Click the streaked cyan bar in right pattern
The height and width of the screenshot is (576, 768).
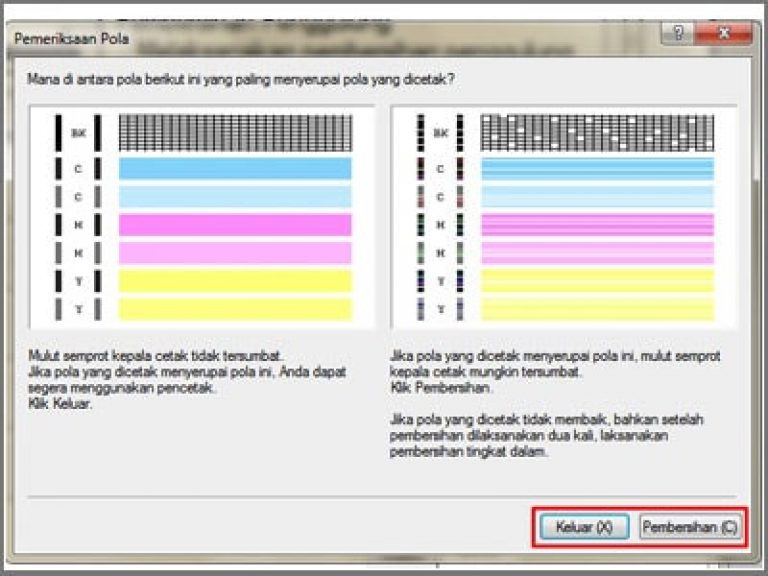pos(597,168)
